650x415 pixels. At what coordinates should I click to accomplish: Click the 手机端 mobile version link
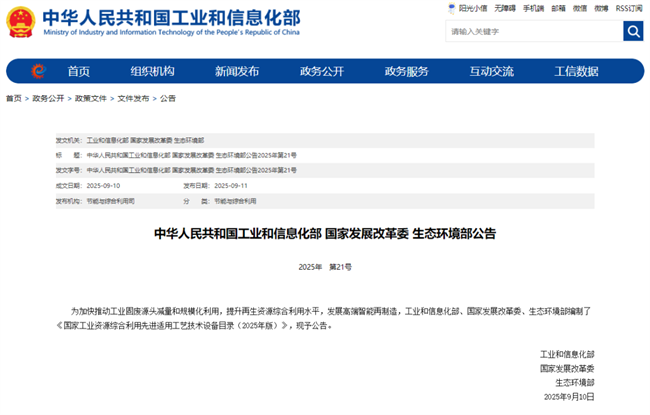(534, 8)
